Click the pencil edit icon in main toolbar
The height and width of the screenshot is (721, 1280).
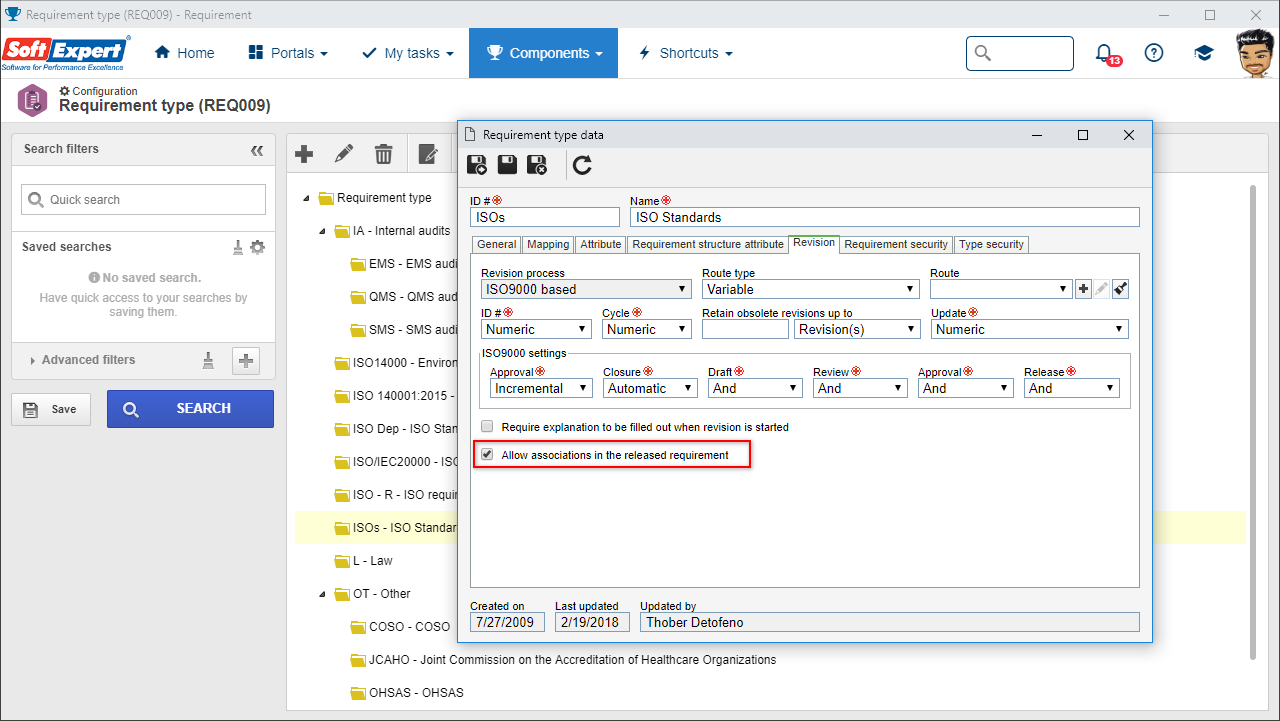tap(344, 154)
